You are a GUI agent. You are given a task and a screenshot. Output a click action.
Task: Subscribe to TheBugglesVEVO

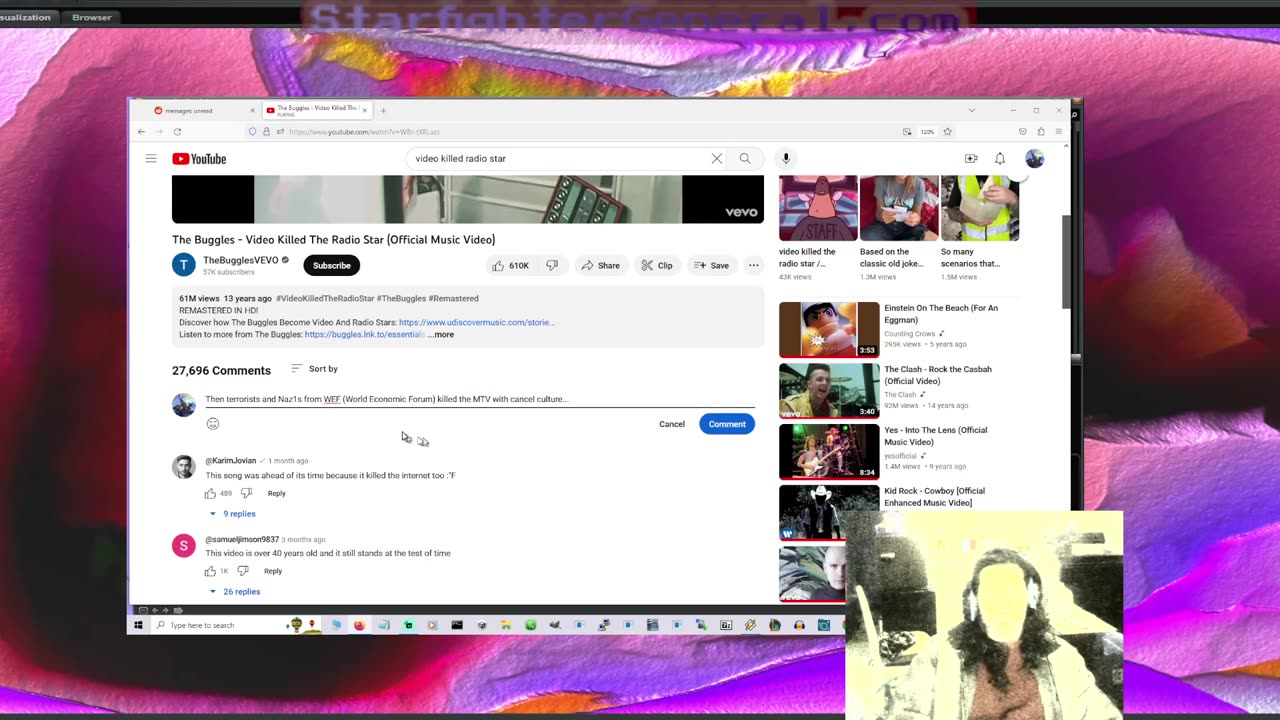[331, 265]
